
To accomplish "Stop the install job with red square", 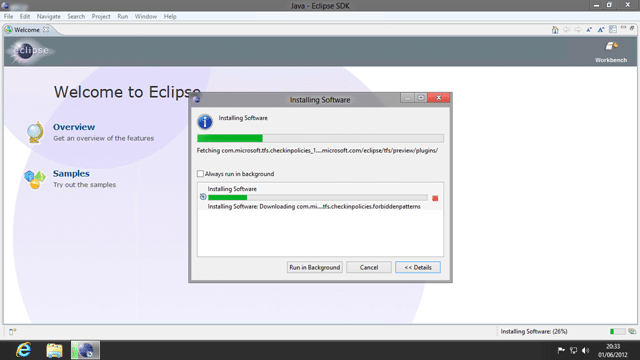I will 435,198.
